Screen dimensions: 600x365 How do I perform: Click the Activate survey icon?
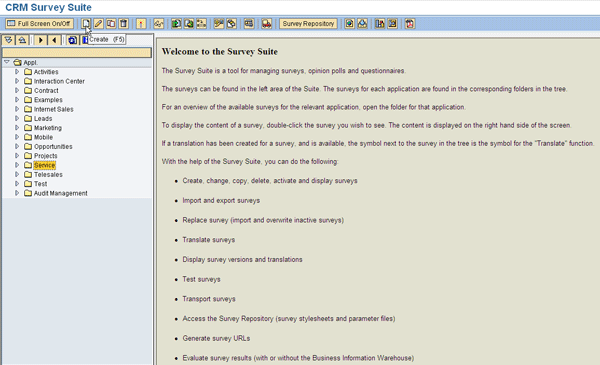click(141, 24)
